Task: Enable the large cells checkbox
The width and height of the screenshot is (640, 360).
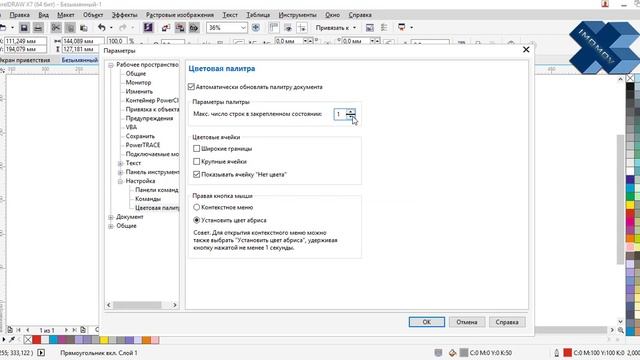Action: pos(197,162)
